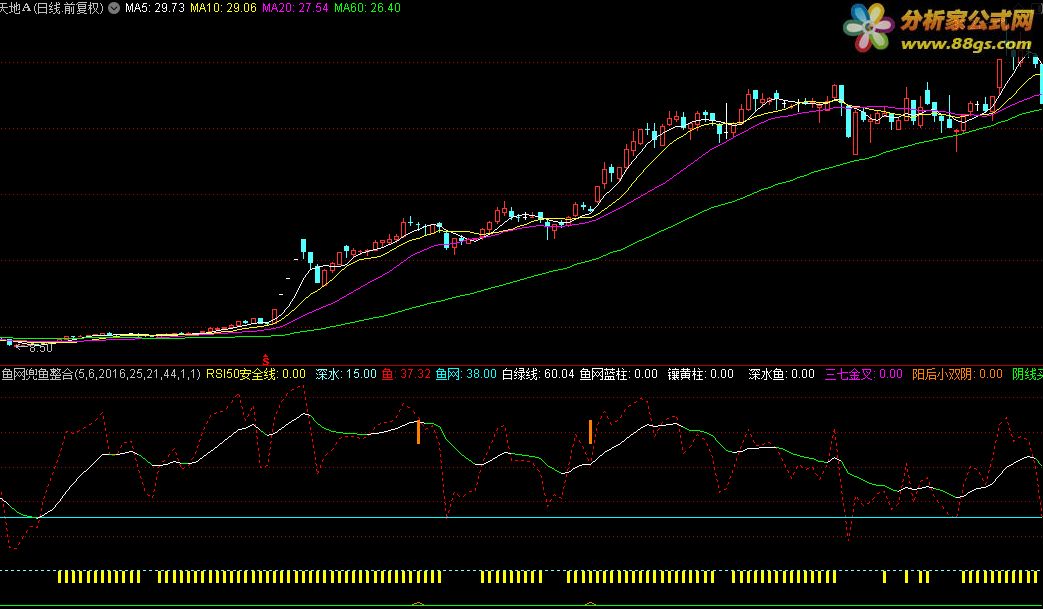Select the 阳后小双阴: 0.00 orange label
The width and height of the screenshot is (1043, 609).
[957, 374]
